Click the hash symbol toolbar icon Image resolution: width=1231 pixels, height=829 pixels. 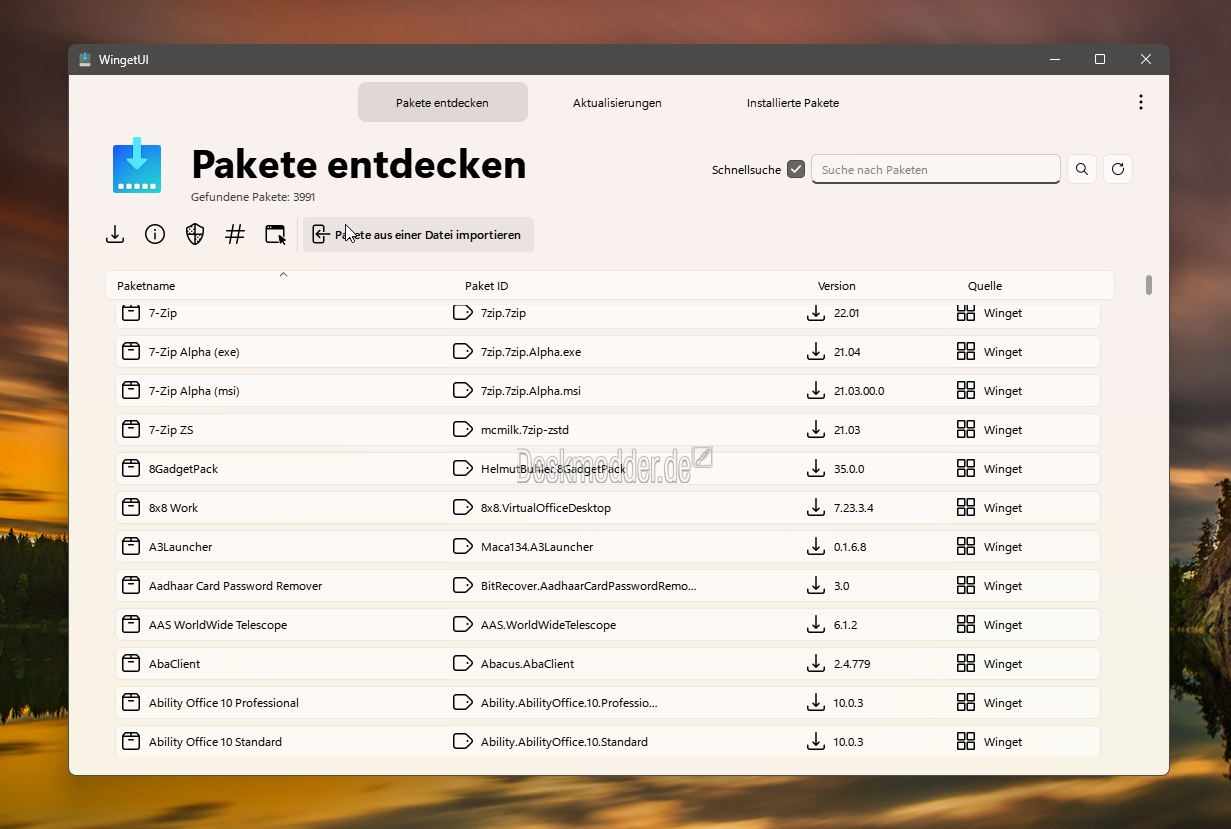pyautogui.click(x=235, y=235)
